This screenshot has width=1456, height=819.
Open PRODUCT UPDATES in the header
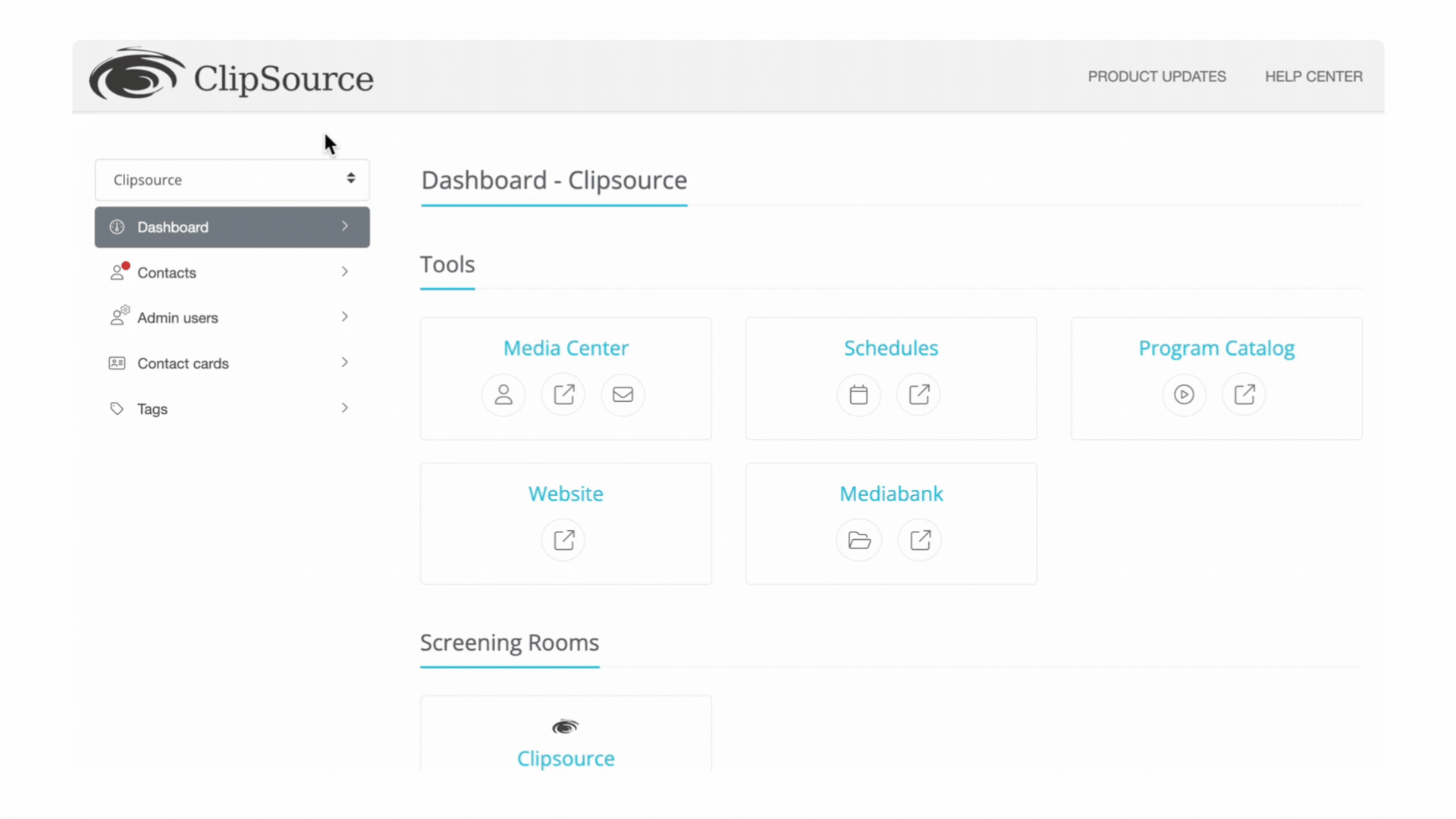click(x=1156, y=77)
